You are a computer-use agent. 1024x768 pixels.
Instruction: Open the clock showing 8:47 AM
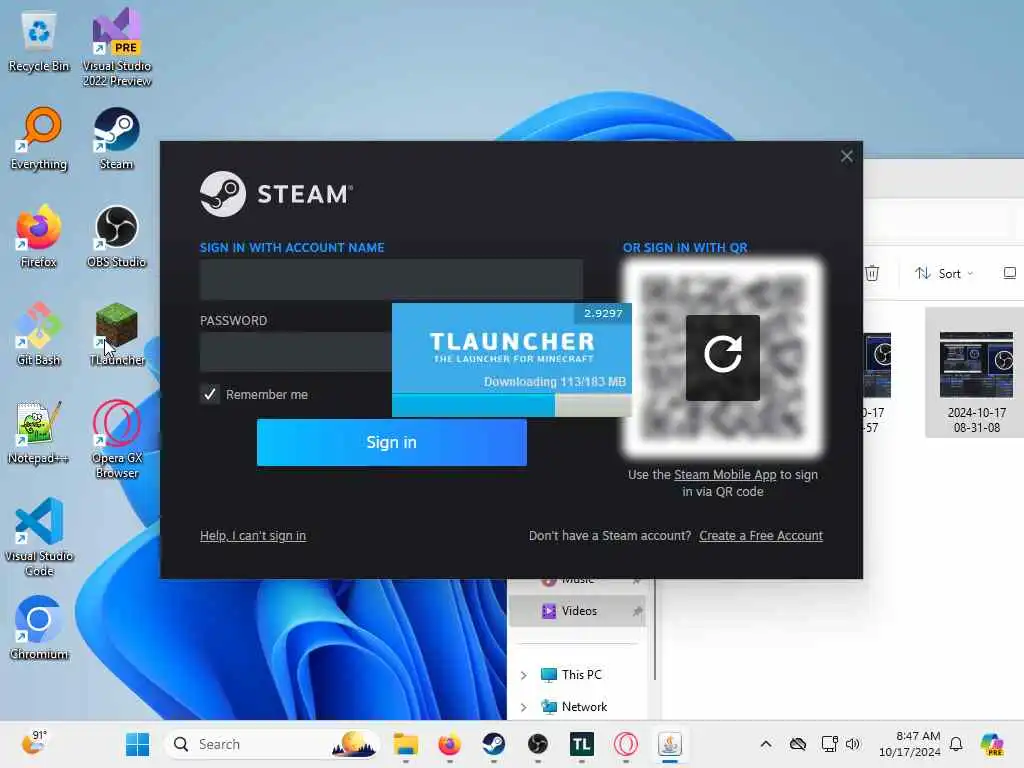pos(909,744)
